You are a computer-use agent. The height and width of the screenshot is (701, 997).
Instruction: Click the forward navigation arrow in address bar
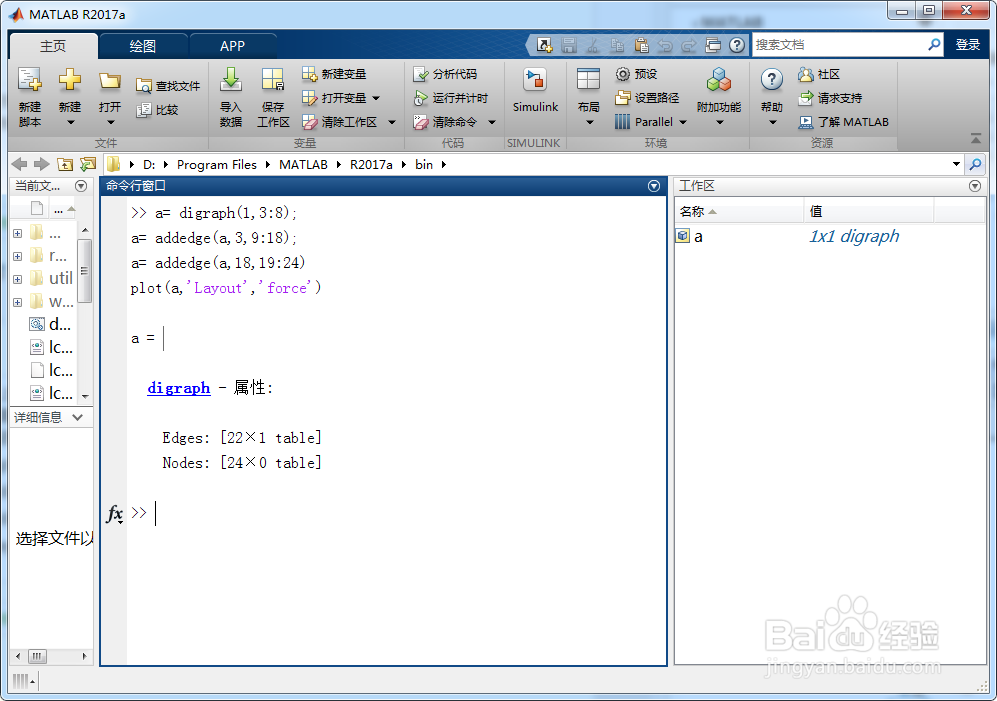[x=42, y=164]
